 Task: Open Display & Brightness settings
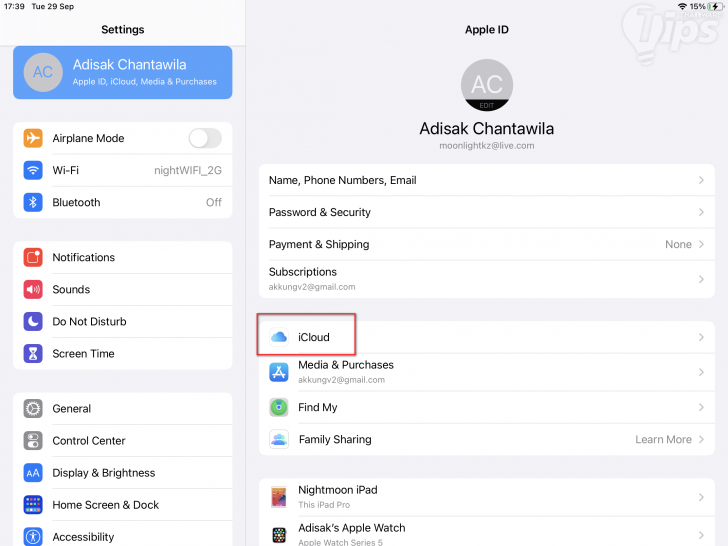pos(123,473)
